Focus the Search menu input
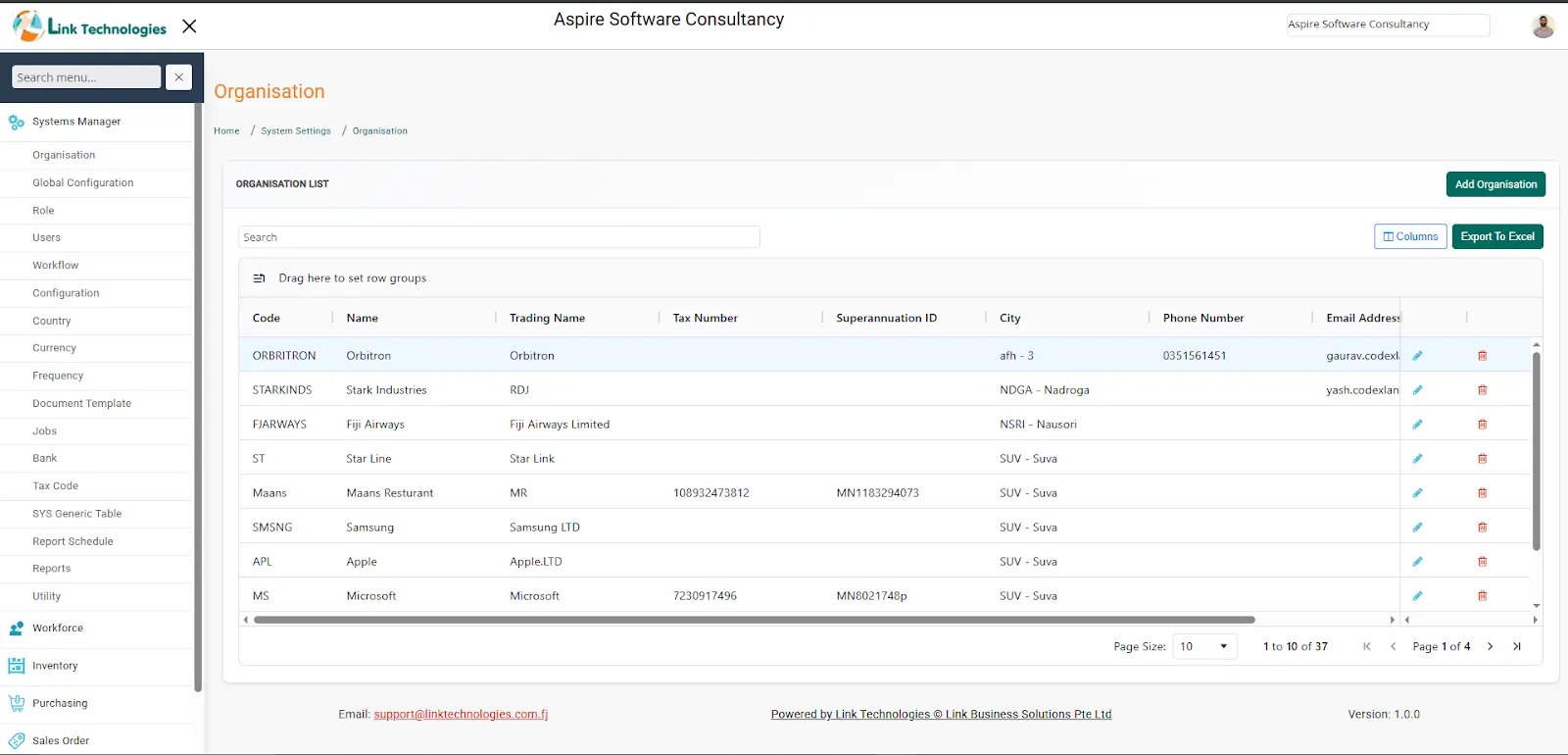Image resolution: width=1568 pixels, height=755 pixels. pyautogui.click(x=86, y=77)
